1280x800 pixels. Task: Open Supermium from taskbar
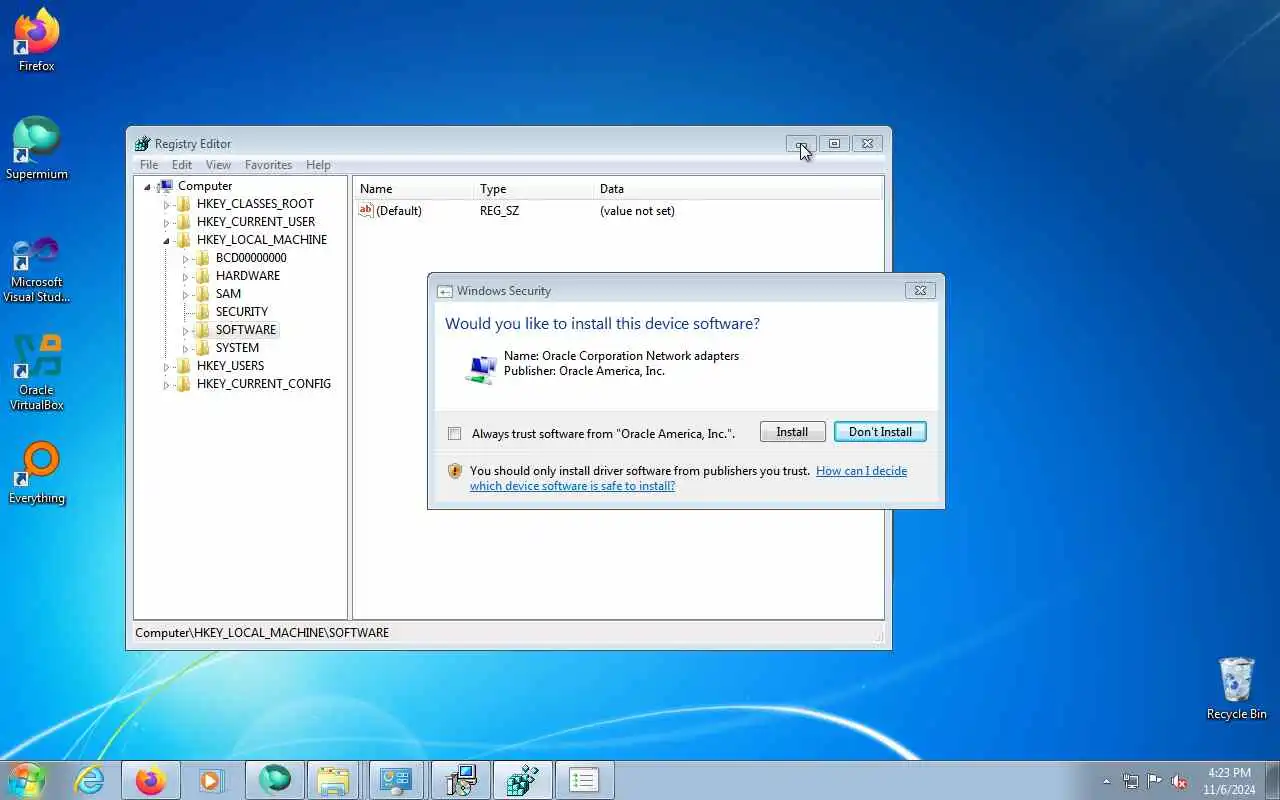pos(275,780)
